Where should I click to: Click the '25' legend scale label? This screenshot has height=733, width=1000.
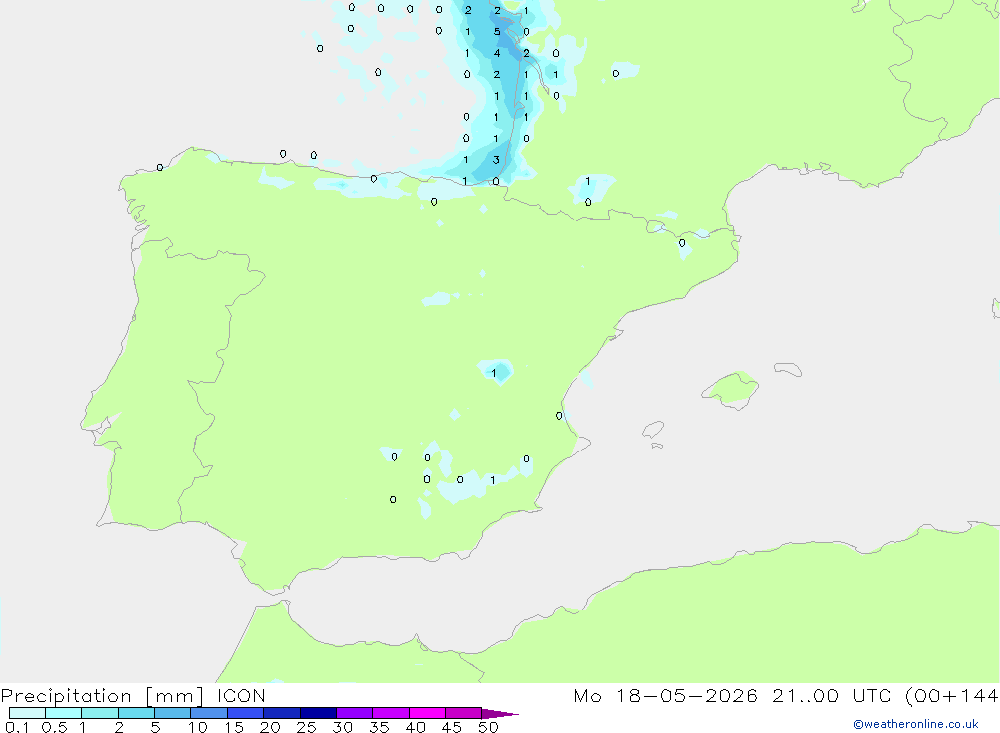[307, 727]
